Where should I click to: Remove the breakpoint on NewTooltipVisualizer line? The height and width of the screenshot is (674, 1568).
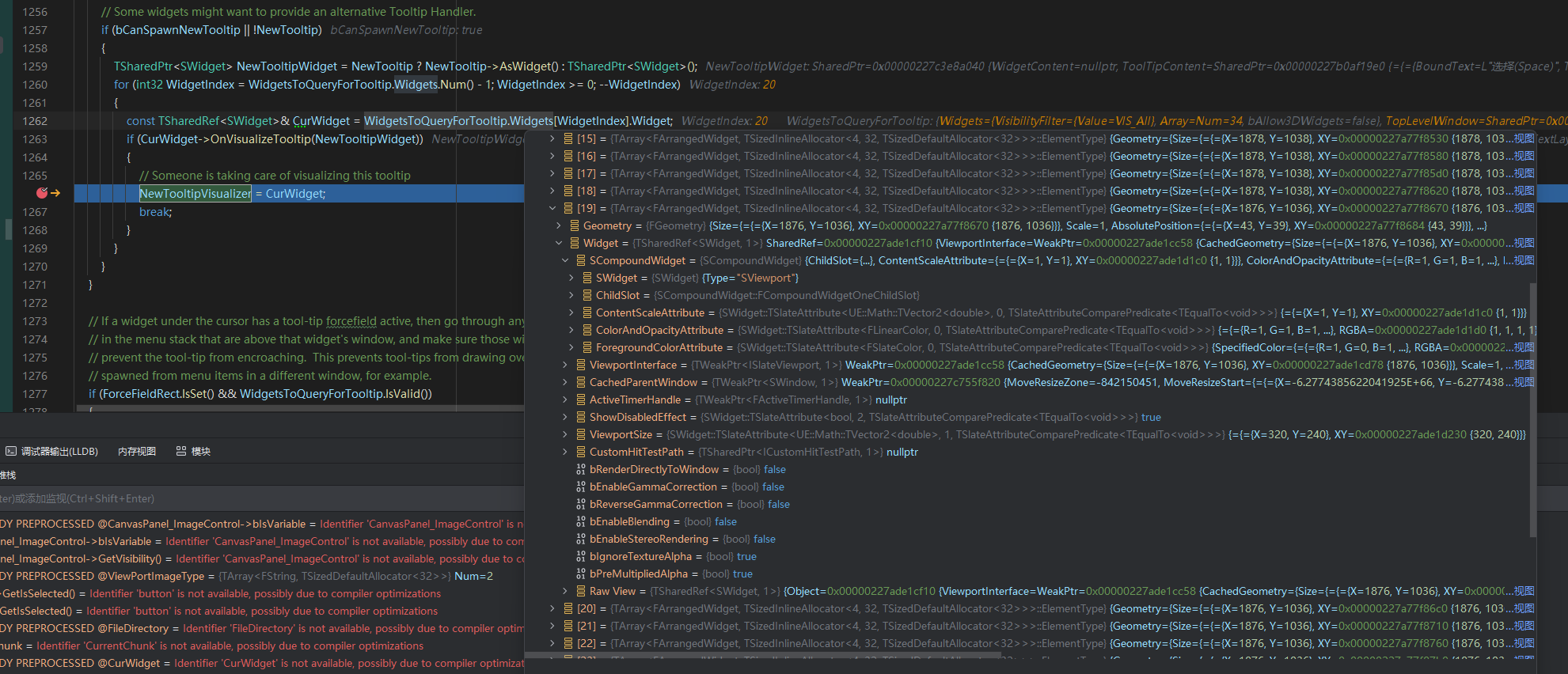coord(42,193)
